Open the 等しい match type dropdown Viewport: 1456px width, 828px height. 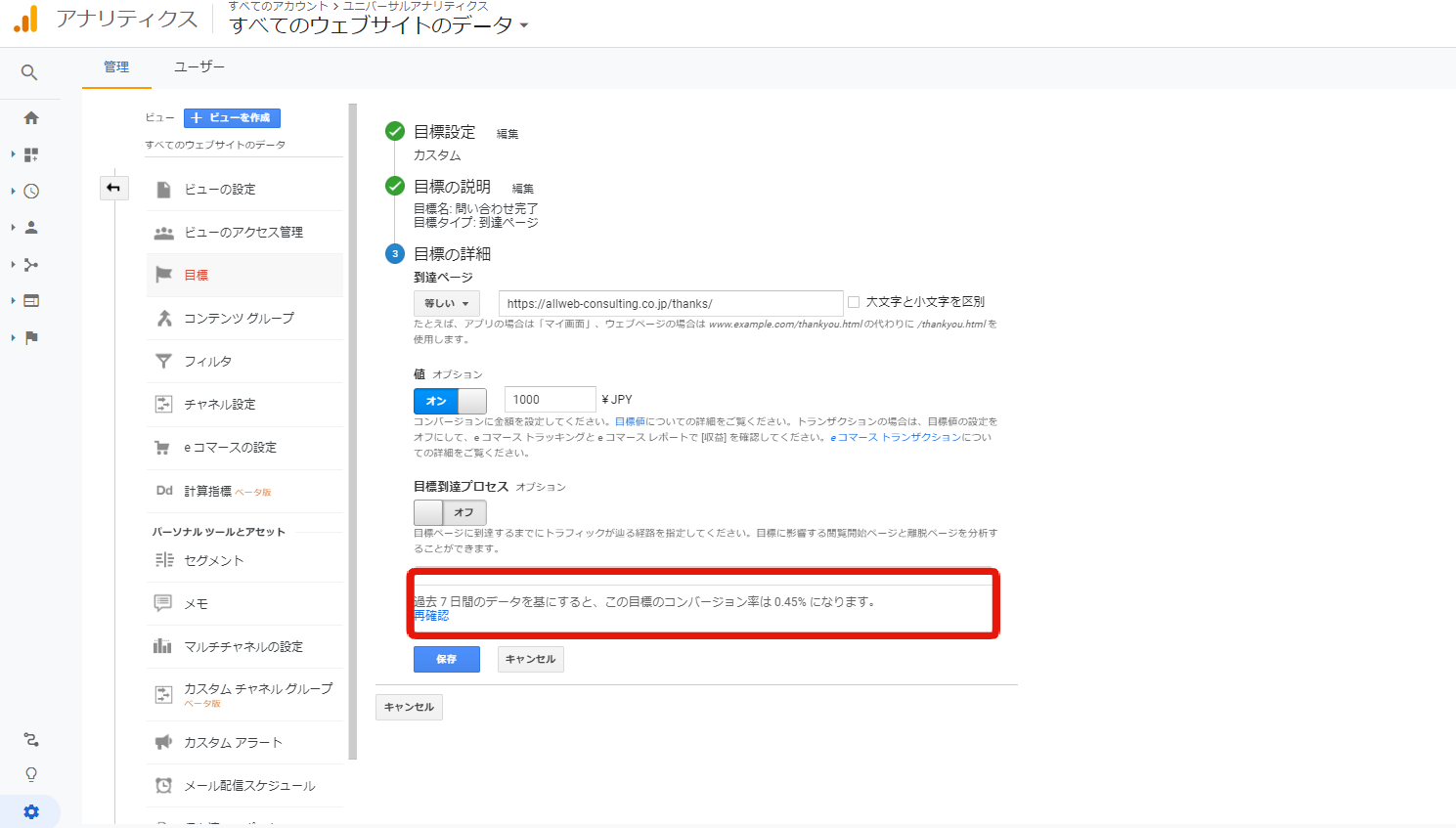coord(447,303)
